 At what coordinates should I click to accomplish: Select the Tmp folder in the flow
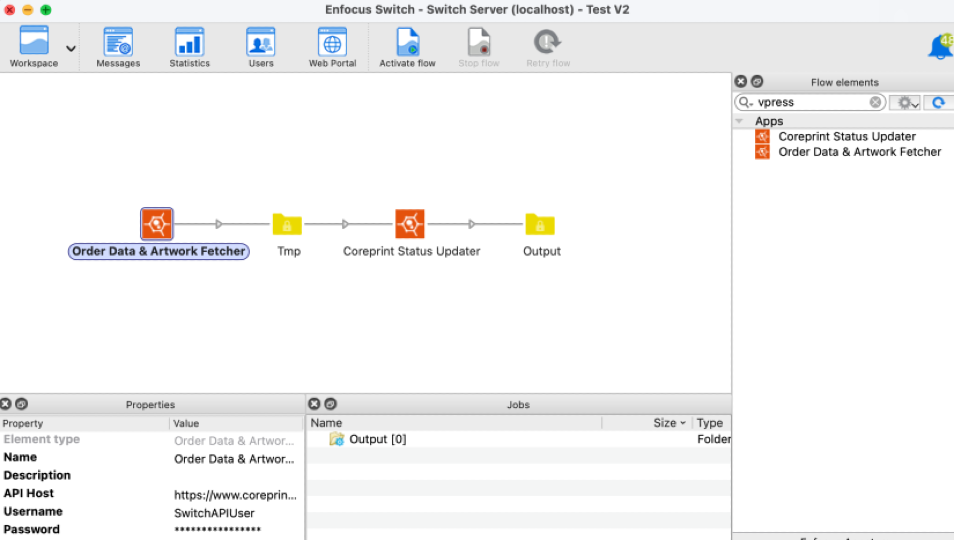pyautogui.click(x=287, y=224)
